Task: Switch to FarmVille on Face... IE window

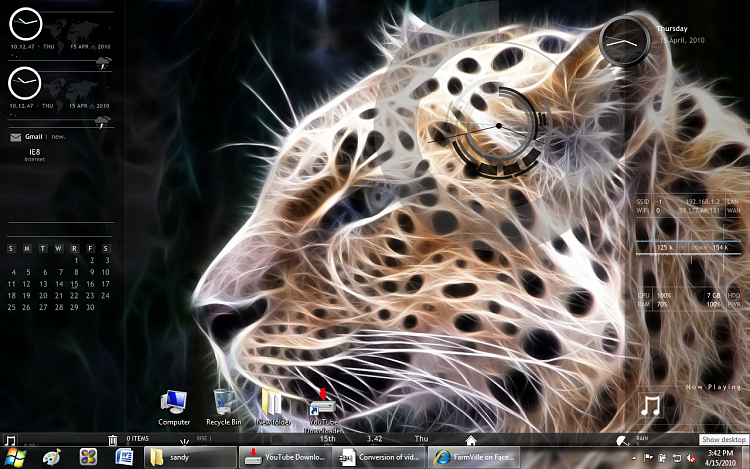Action: [x=474, y=458]
